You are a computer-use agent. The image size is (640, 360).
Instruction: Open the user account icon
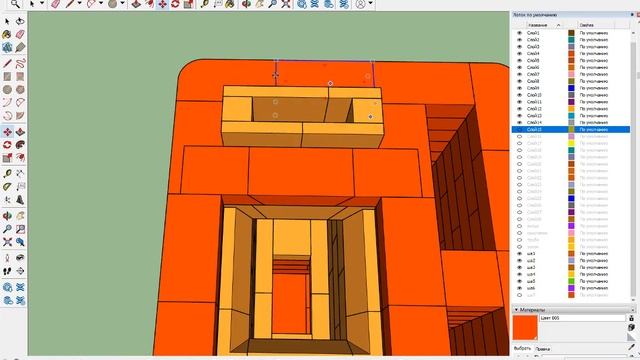coord(360,4)
